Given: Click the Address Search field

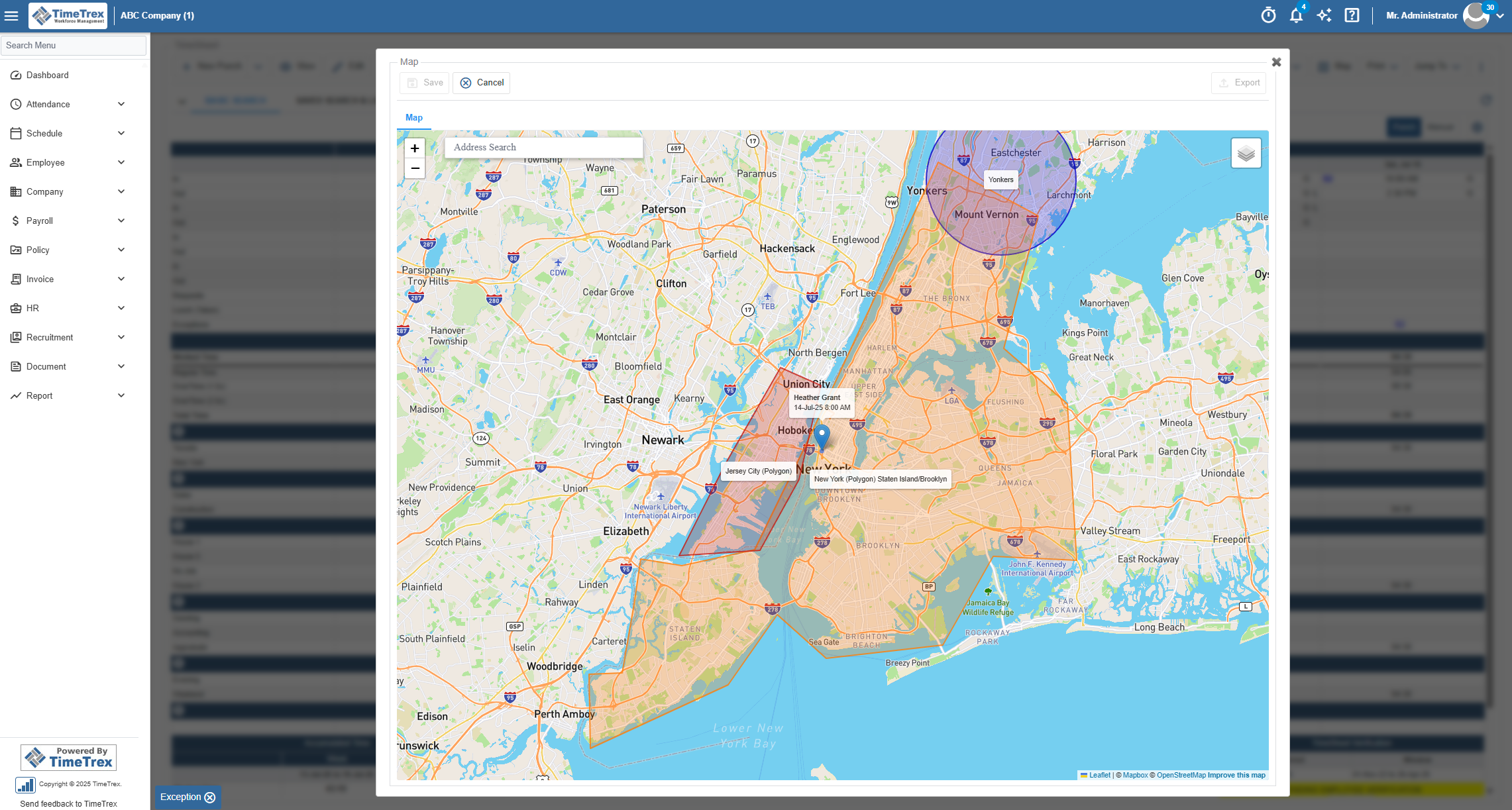Looking at the screenshot, I should coord(543,147).
